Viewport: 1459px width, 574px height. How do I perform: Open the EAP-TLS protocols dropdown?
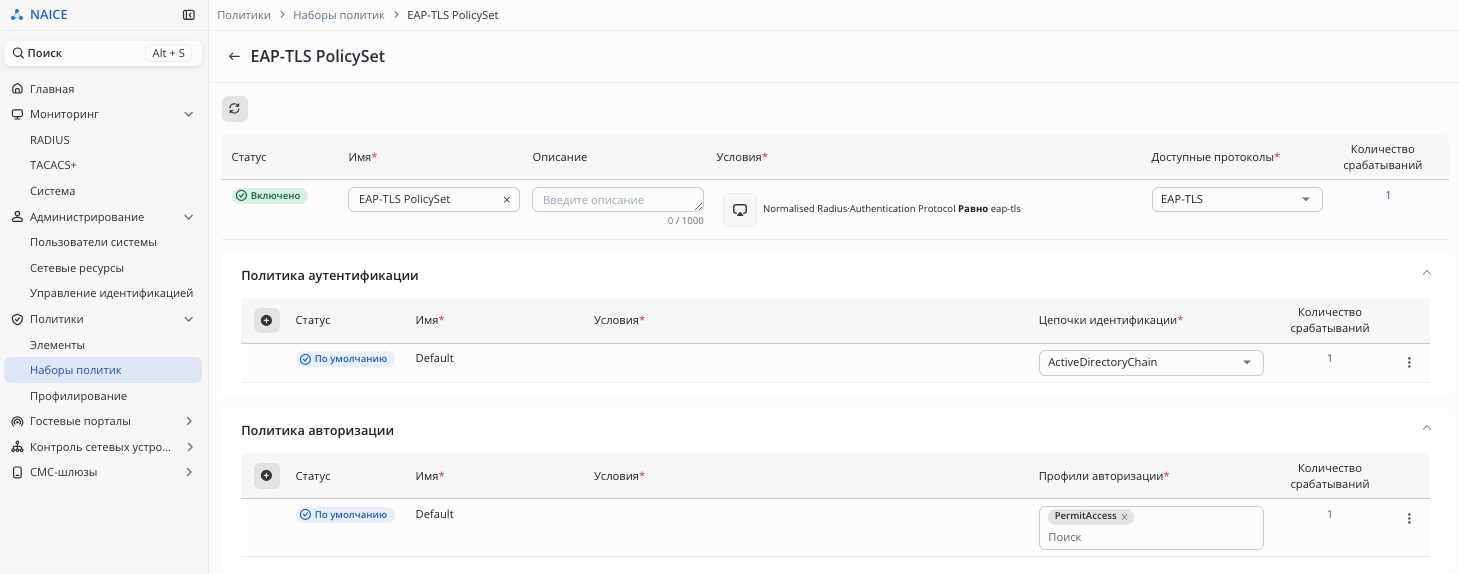click(1237, 200)
